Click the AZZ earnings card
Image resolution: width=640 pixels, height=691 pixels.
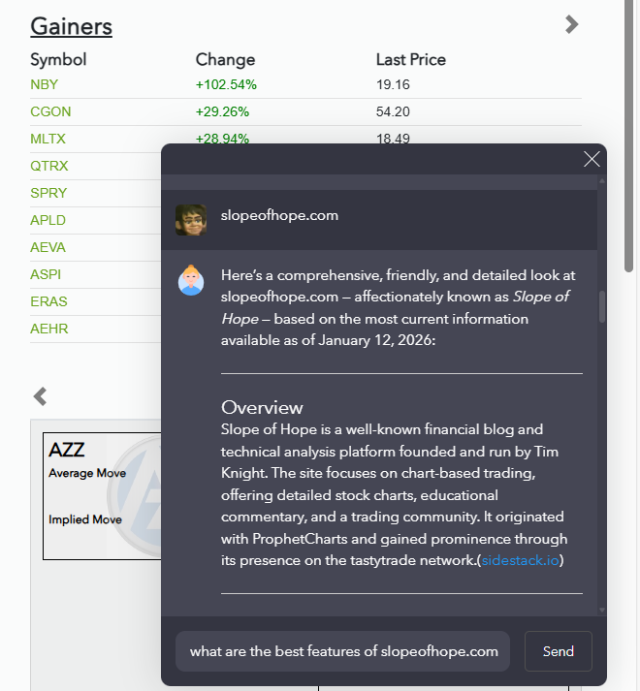tap(100, 496)
